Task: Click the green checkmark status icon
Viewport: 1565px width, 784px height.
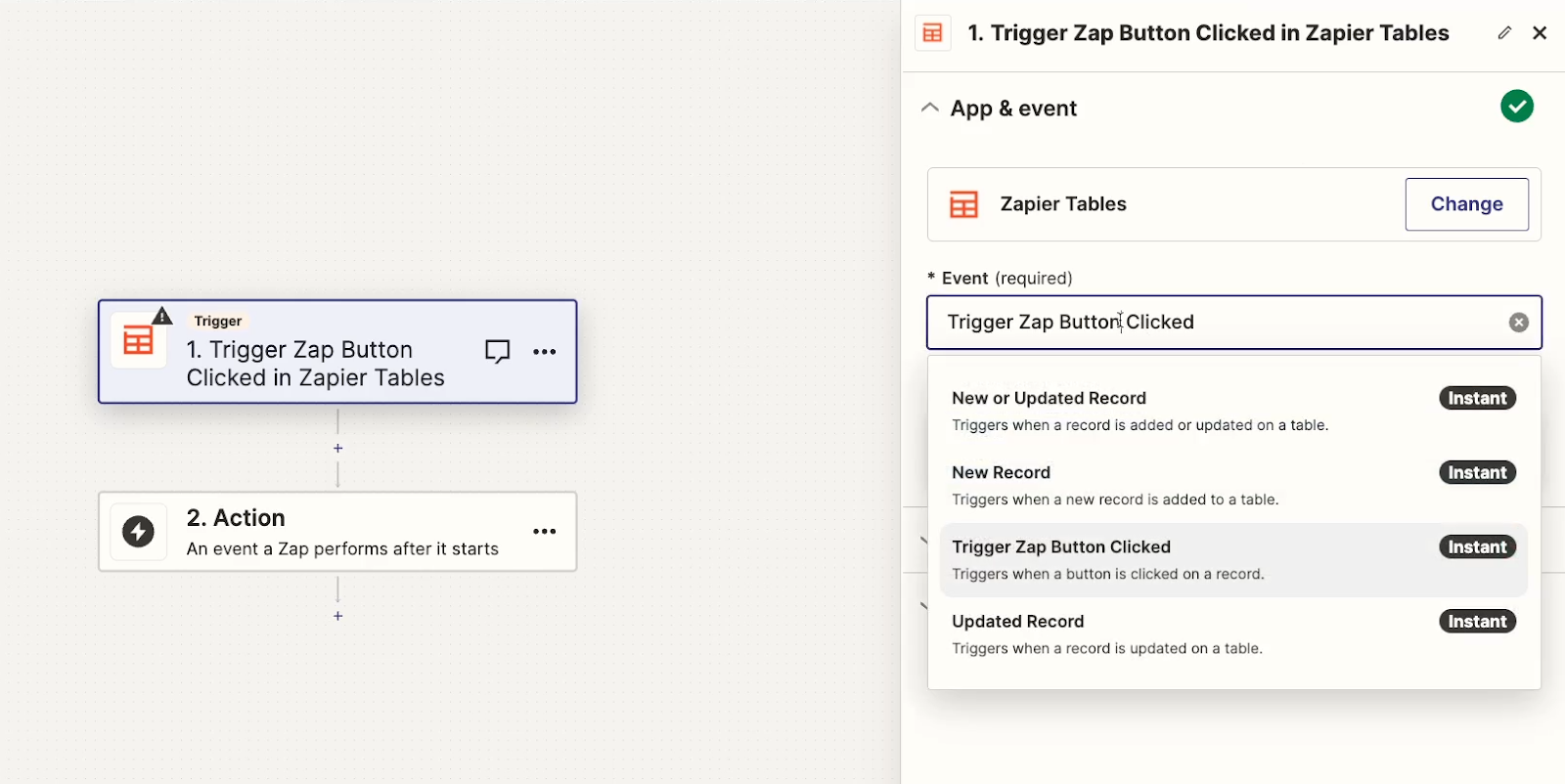Action: point(1517,107)
